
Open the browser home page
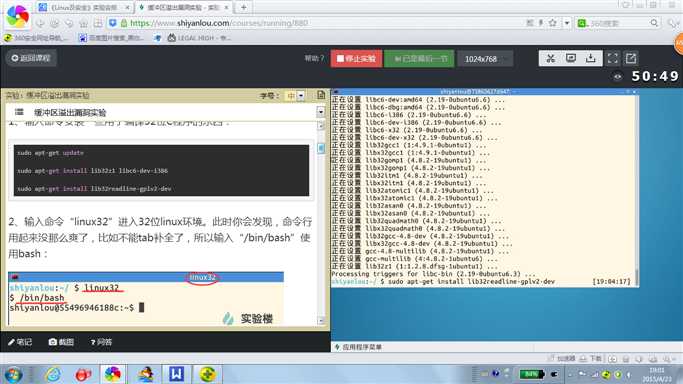coord(83,23)
